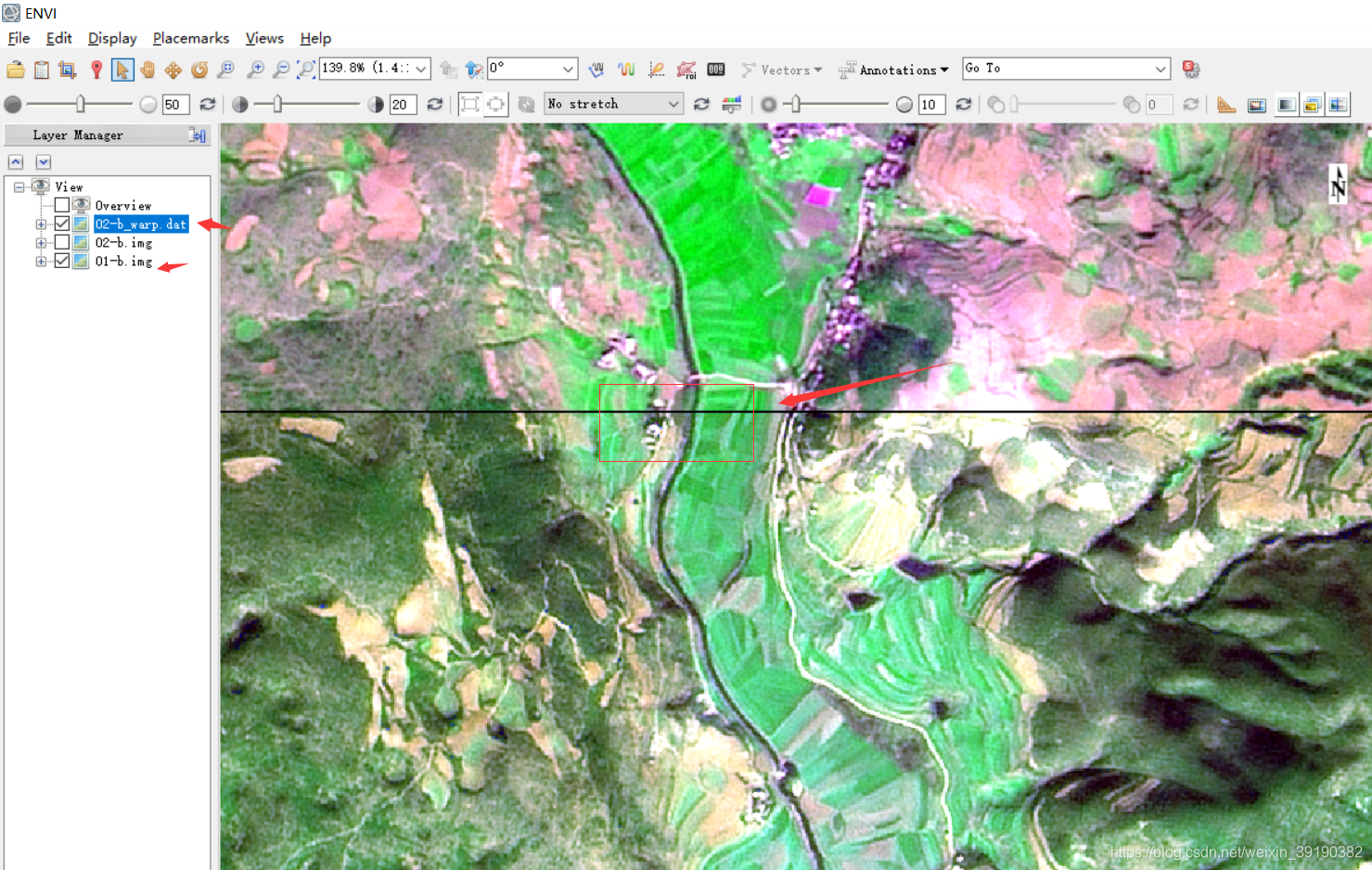Viewport: 1372px width, 870px height.
Task: Reset sharpen with refresh icon beside 10
Action: coord(964,104)
